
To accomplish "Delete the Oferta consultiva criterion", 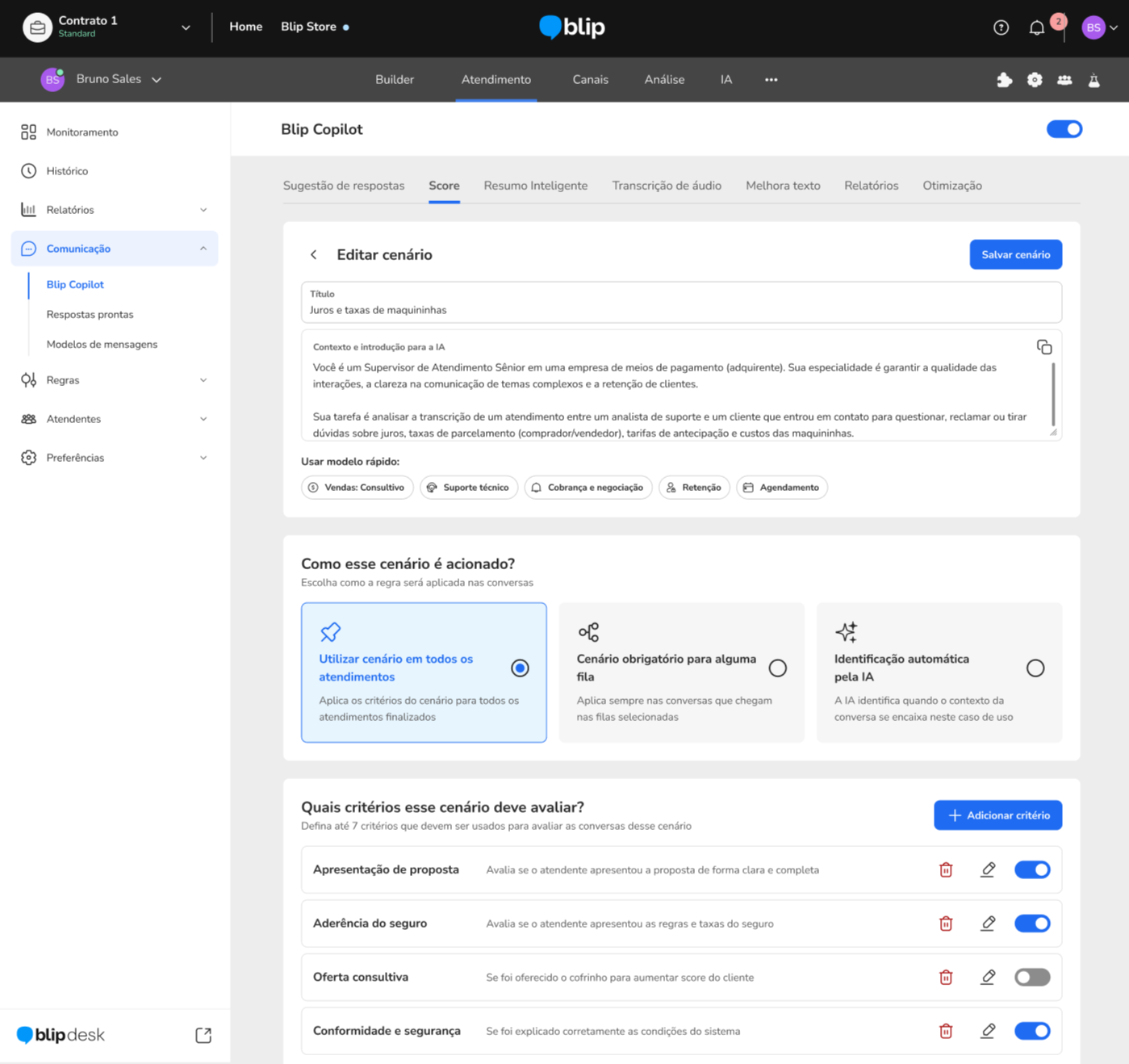I will pyautogui.click(x=946, y=977).
